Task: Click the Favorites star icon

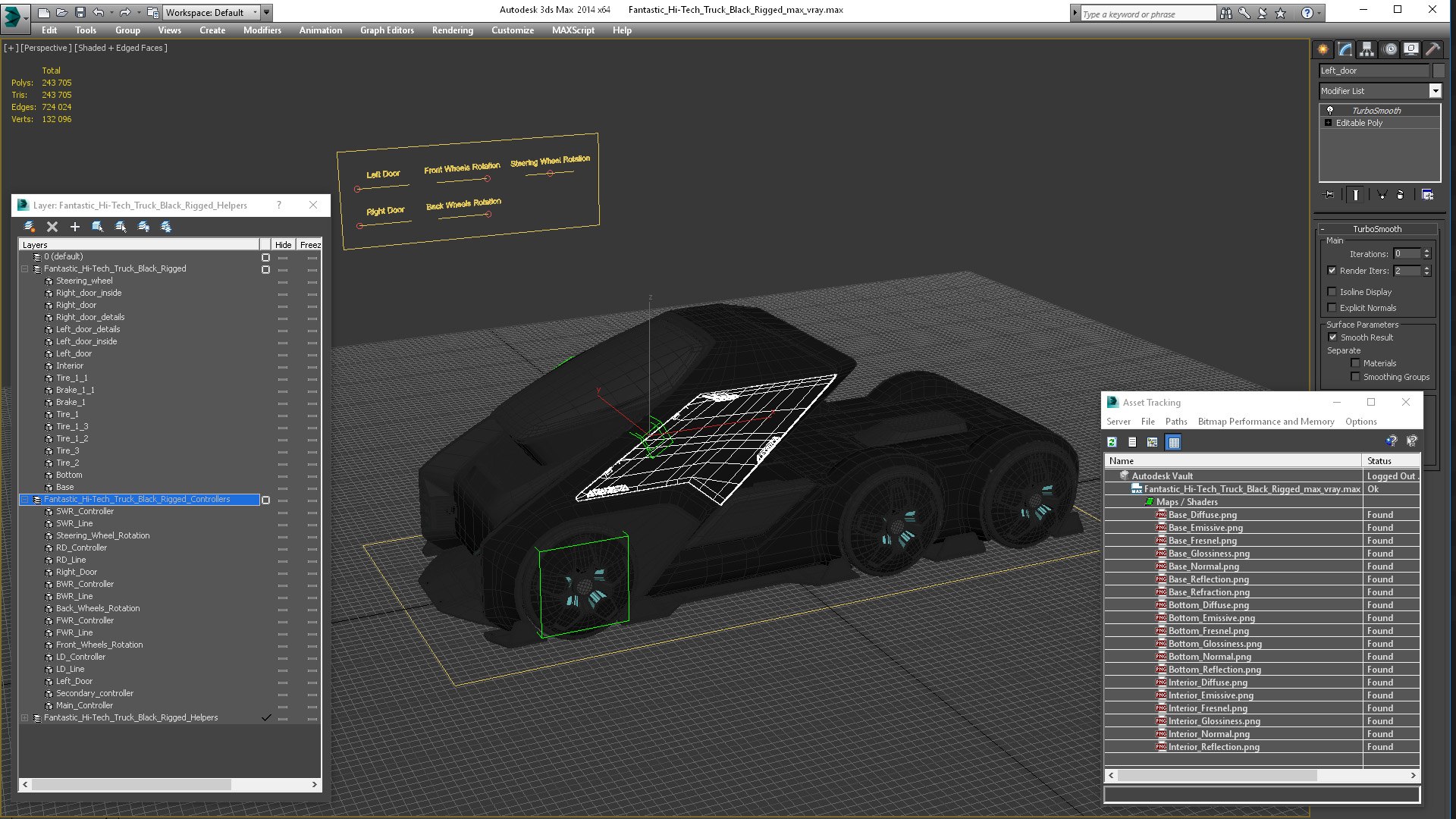Action: [1281, 13]
